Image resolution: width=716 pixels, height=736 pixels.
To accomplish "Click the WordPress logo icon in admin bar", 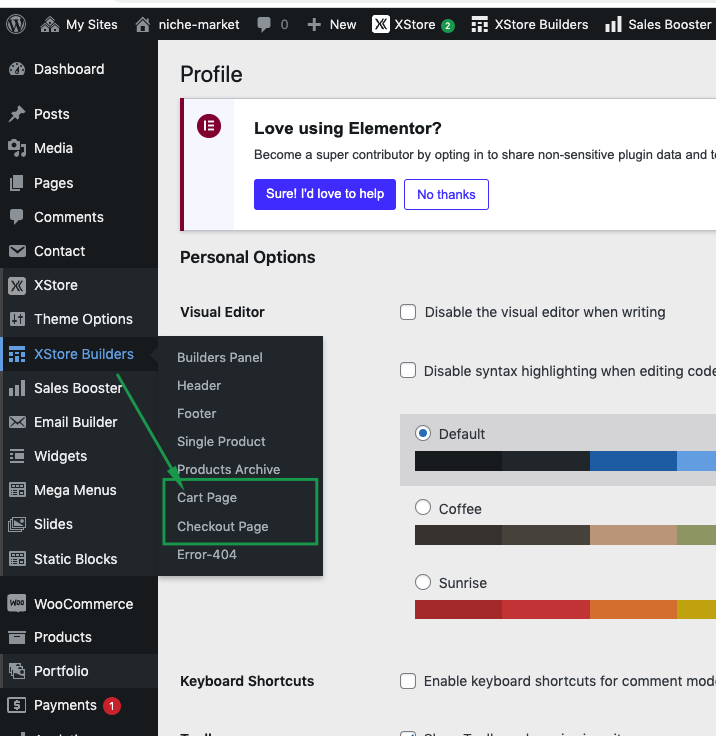I will click(x=16, y=24).
